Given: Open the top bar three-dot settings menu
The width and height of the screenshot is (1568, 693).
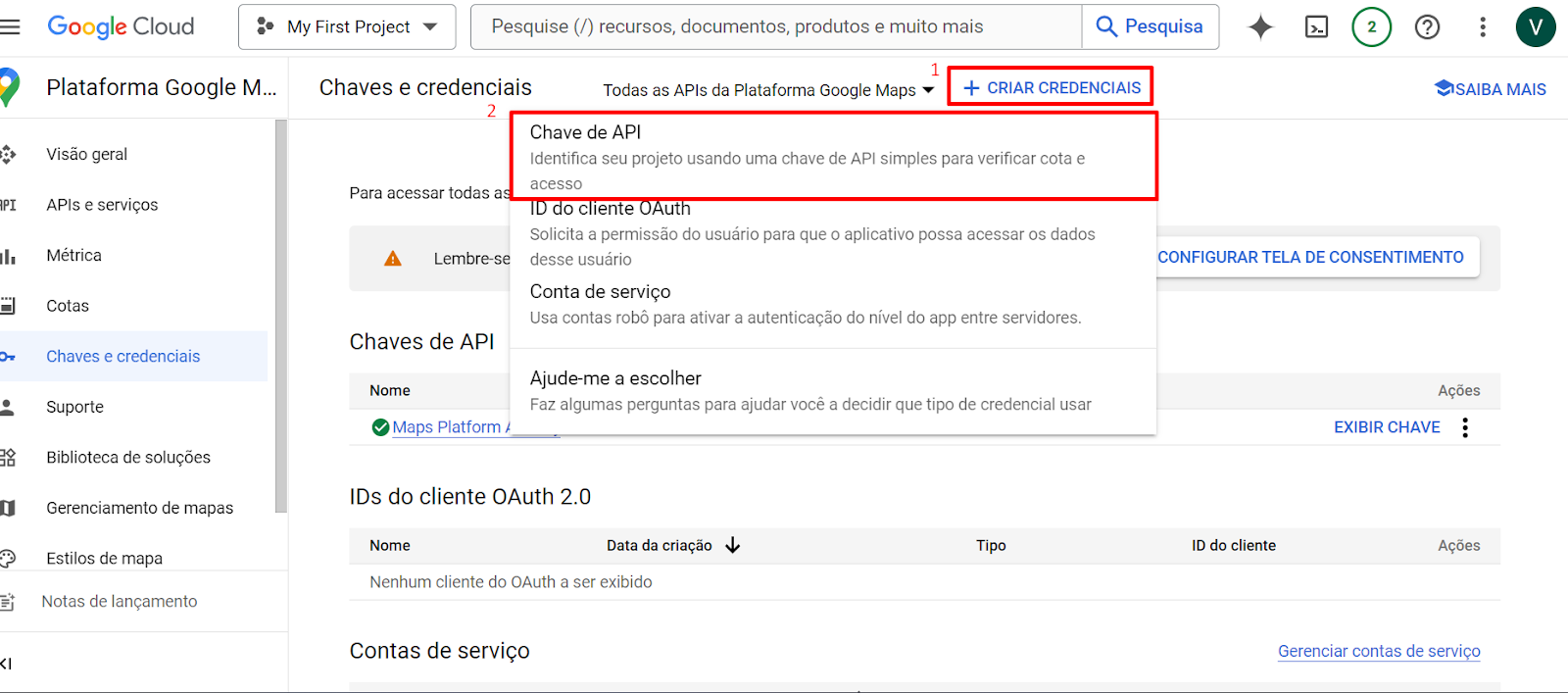Looking at the screenshot, I should click(1483, 27).
